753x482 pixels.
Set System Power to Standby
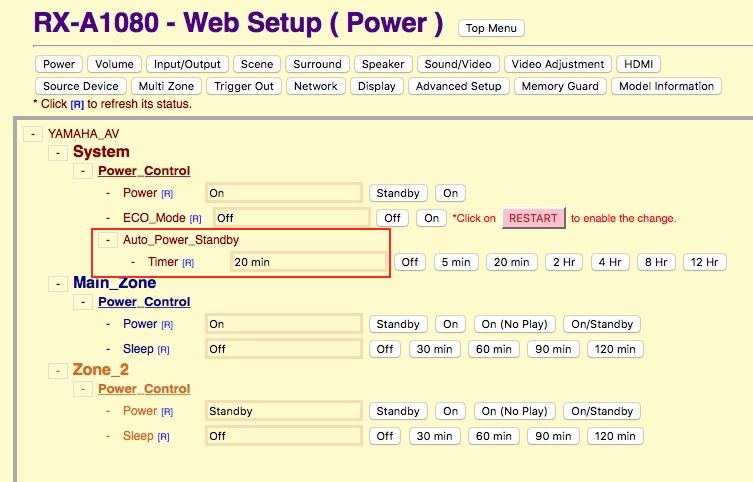tap(398, 193)
